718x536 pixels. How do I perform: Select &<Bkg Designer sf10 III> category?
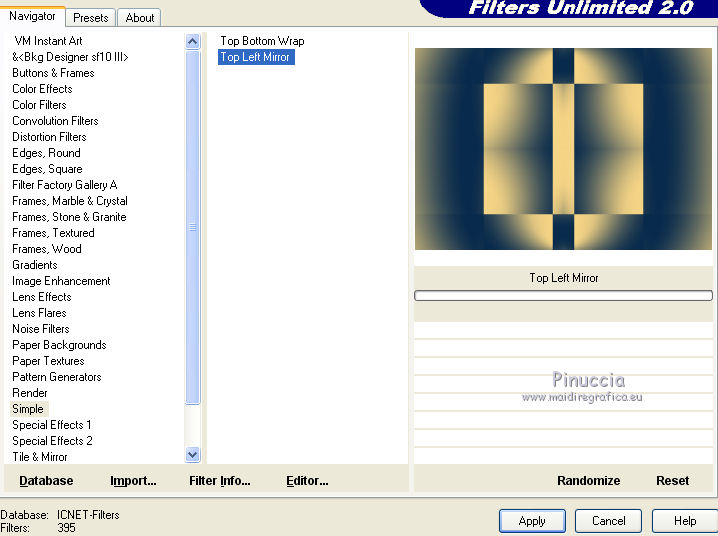pos(70,57)
